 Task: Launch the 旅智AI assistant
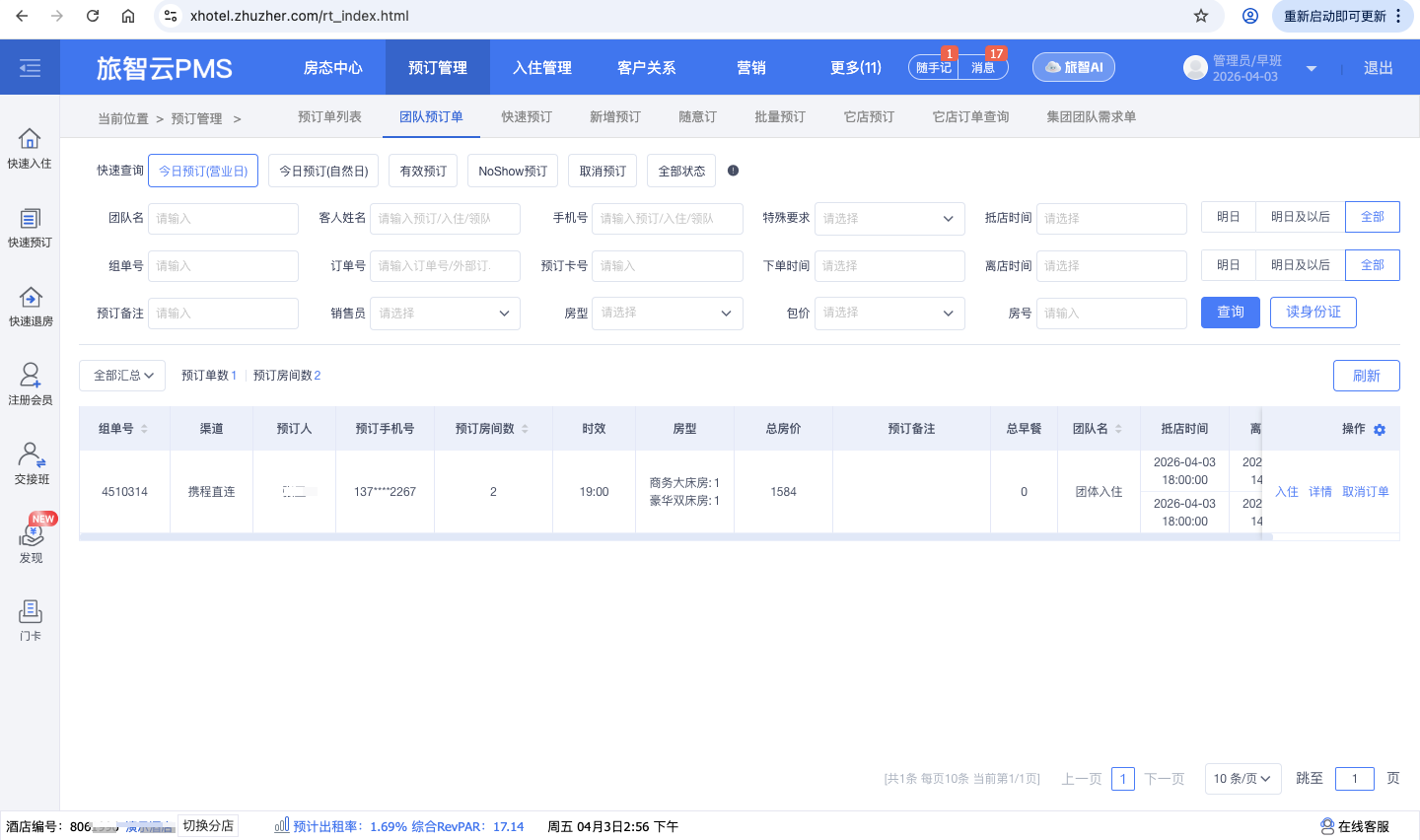[1074, 67]
